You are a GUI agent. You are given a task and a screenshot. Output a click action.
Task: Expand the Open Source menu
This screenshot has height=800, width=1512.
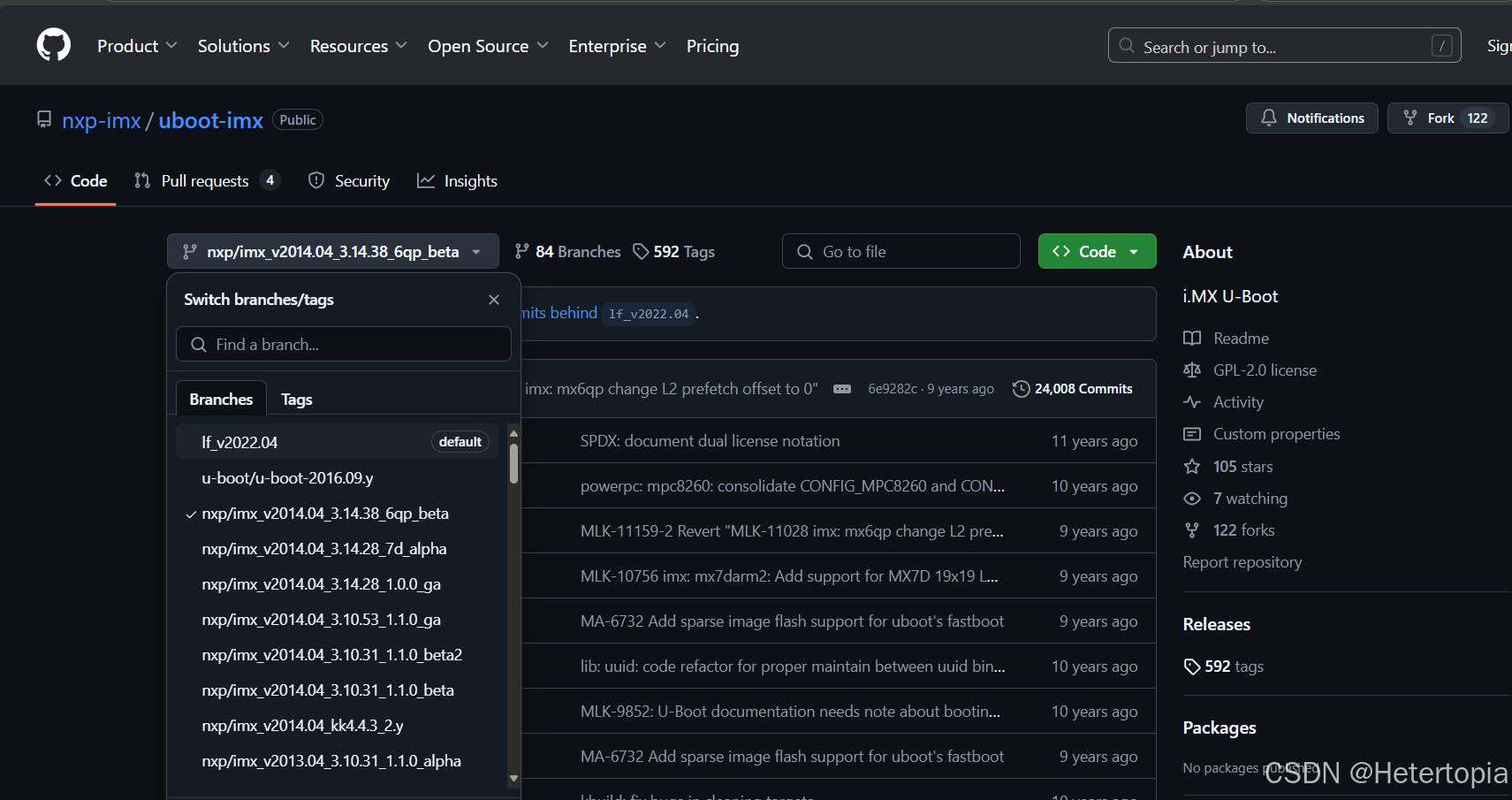click(488, 46)
